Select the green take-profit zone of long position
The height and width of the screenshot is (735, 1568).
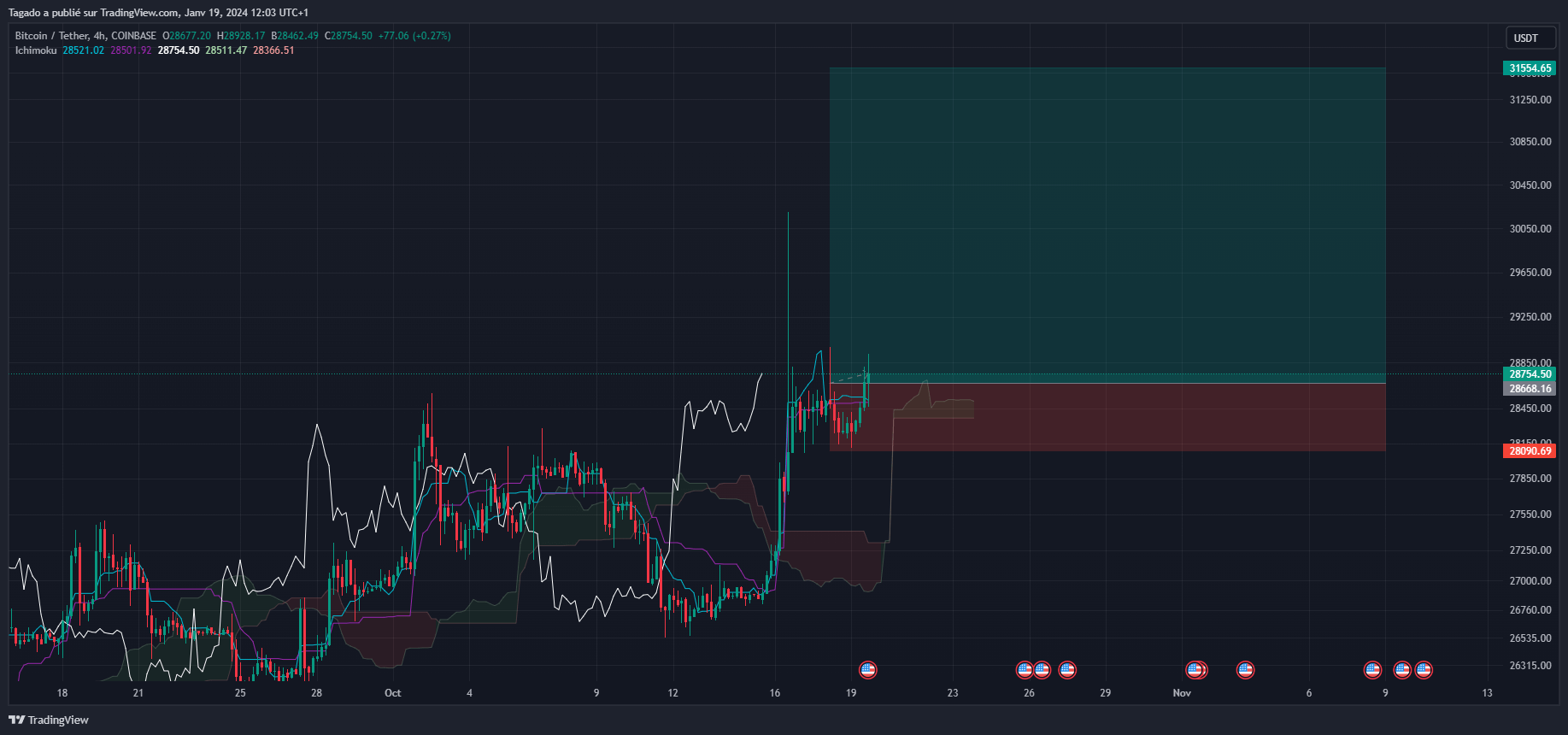coord(1107,225)
